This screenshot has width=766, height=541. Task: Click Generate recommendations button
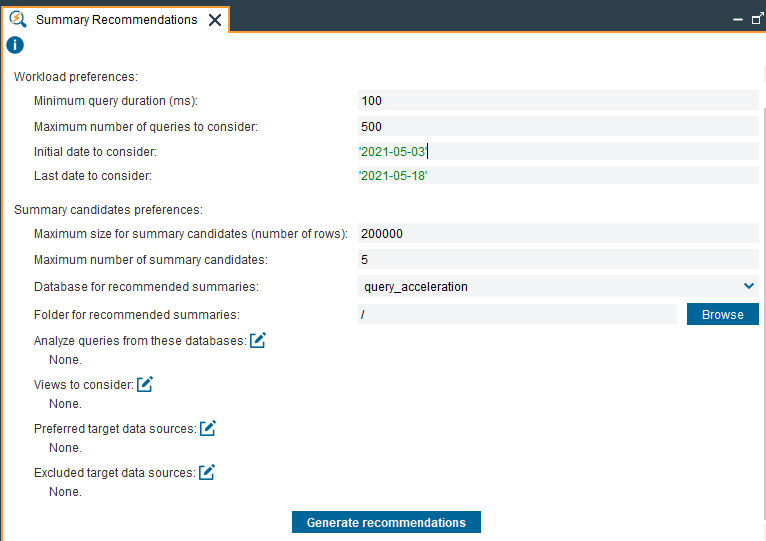[386, 522]
